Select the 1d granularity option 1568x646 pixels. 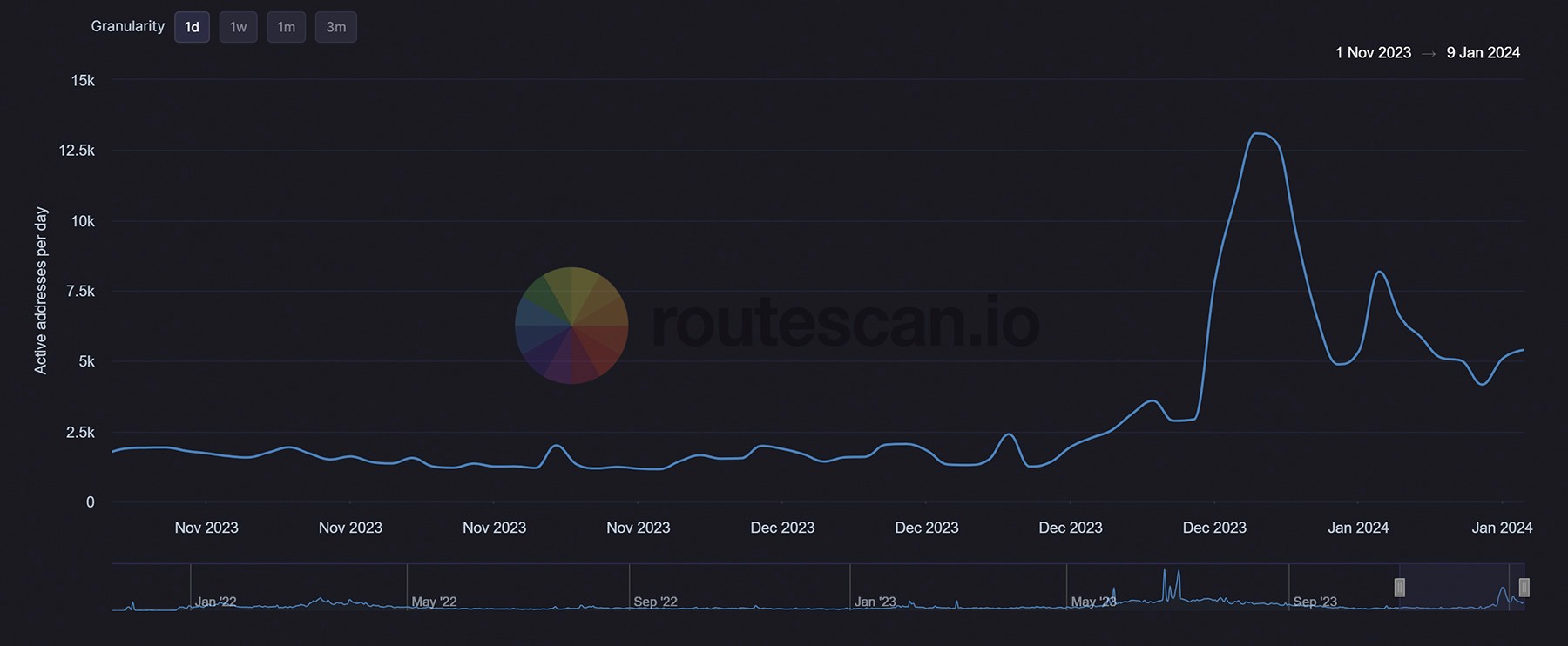pyautogui.click(x=192, y=27)
